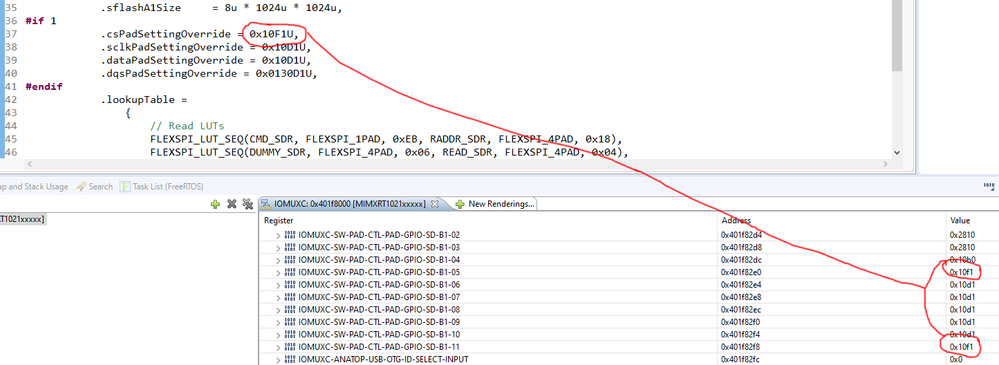Viewport: 999px width, 365px height.
Task: Expand IOMUXC-SW-PAD-CTL-PAD-GPIO-SD-B1-08 register
Action: (278, 310)
